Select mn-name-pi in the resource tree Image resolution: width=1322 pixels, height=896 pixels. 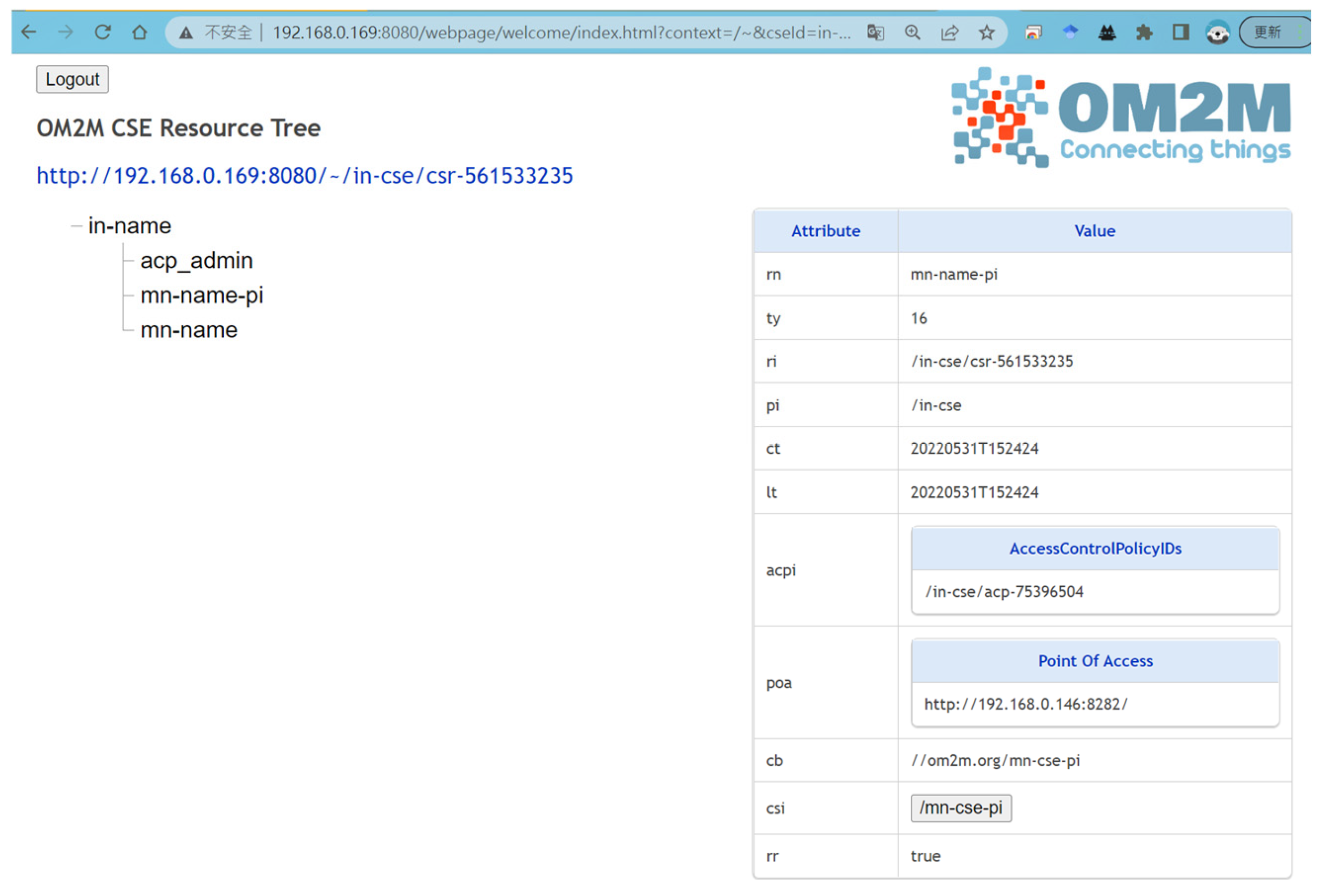[201, 295]
